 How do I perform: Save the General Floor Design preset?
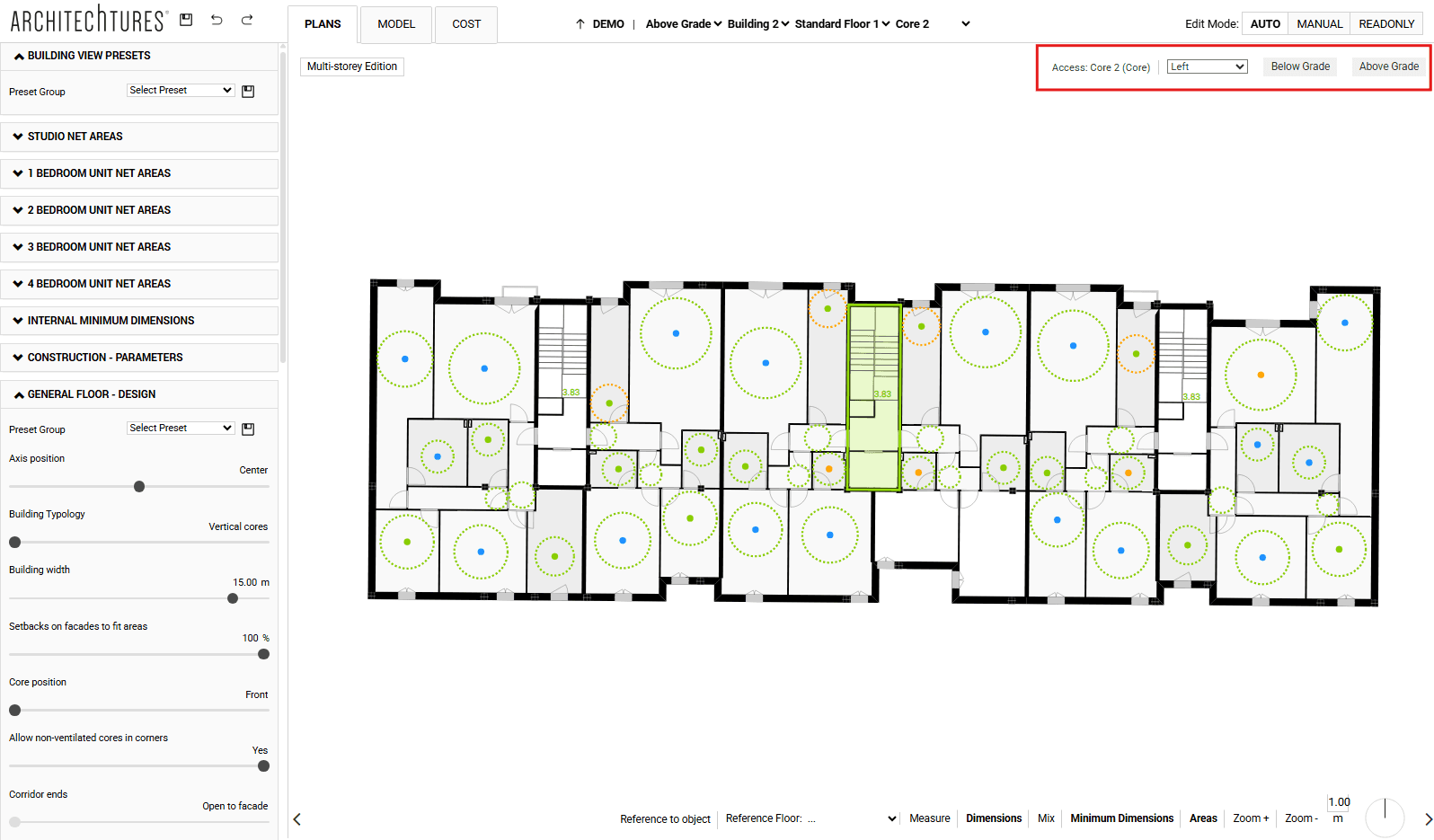[249, 429]
